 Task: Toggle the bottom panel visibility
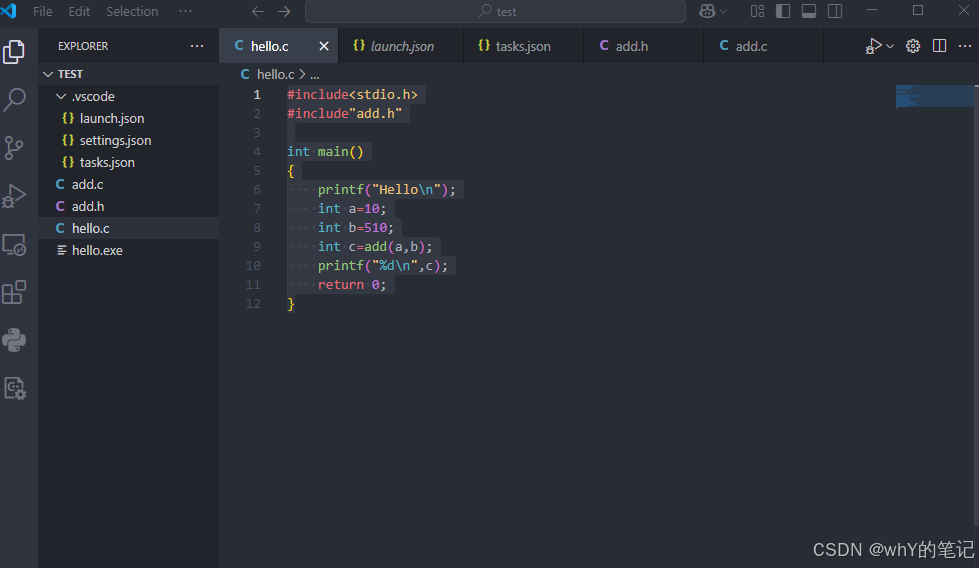click(809, 11)
